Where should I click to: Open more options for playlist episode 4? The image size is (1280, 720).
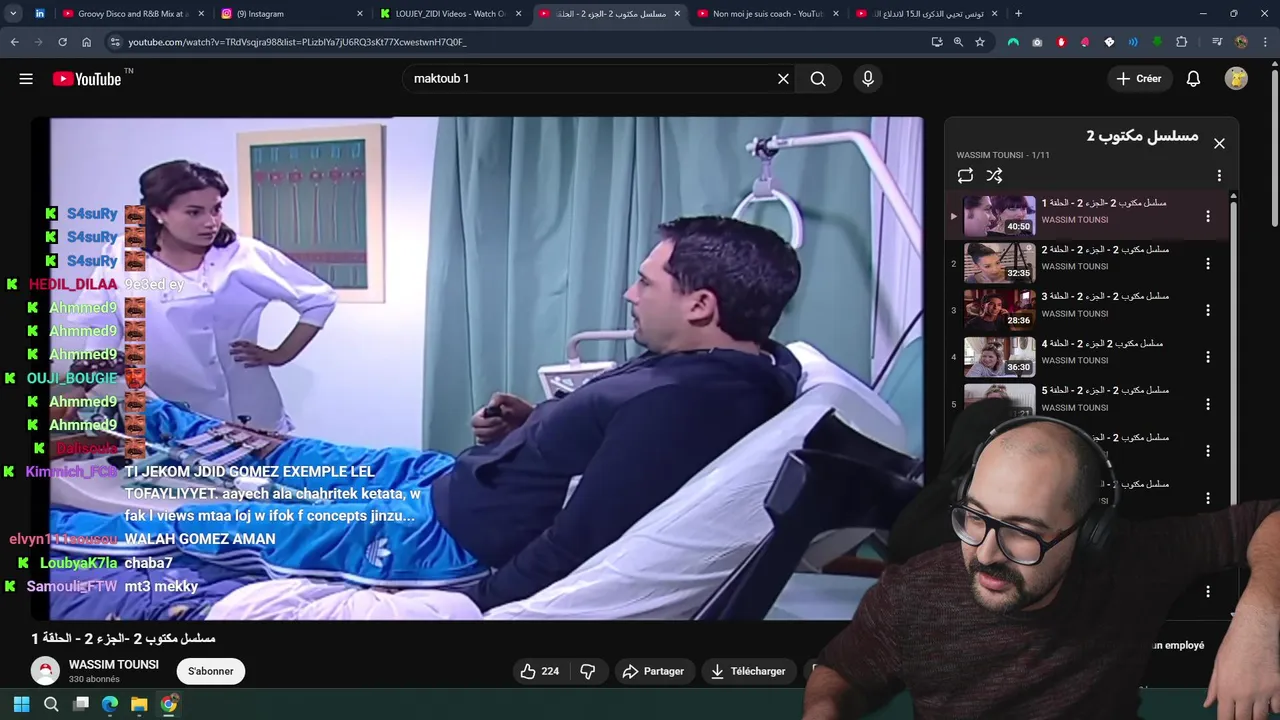point(1208,357)
